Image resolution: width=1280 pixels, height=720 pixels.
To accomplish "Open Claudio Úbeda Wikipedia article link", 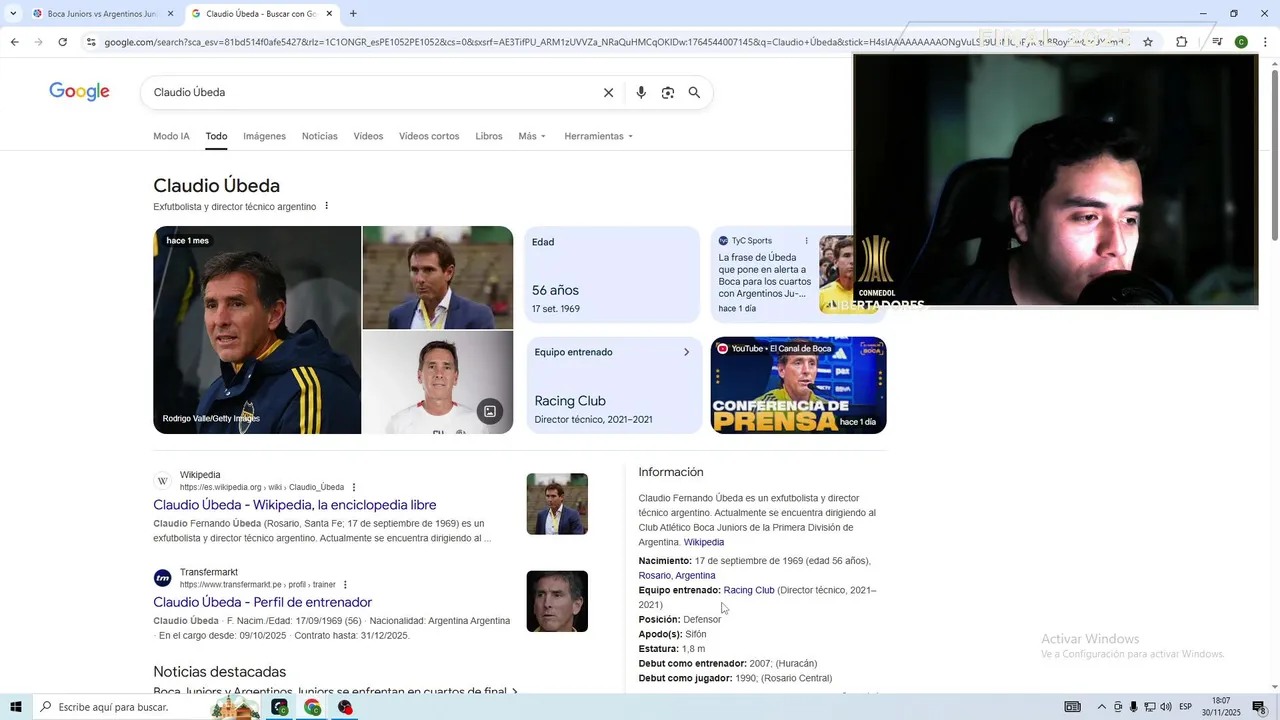I will (295, 505).
